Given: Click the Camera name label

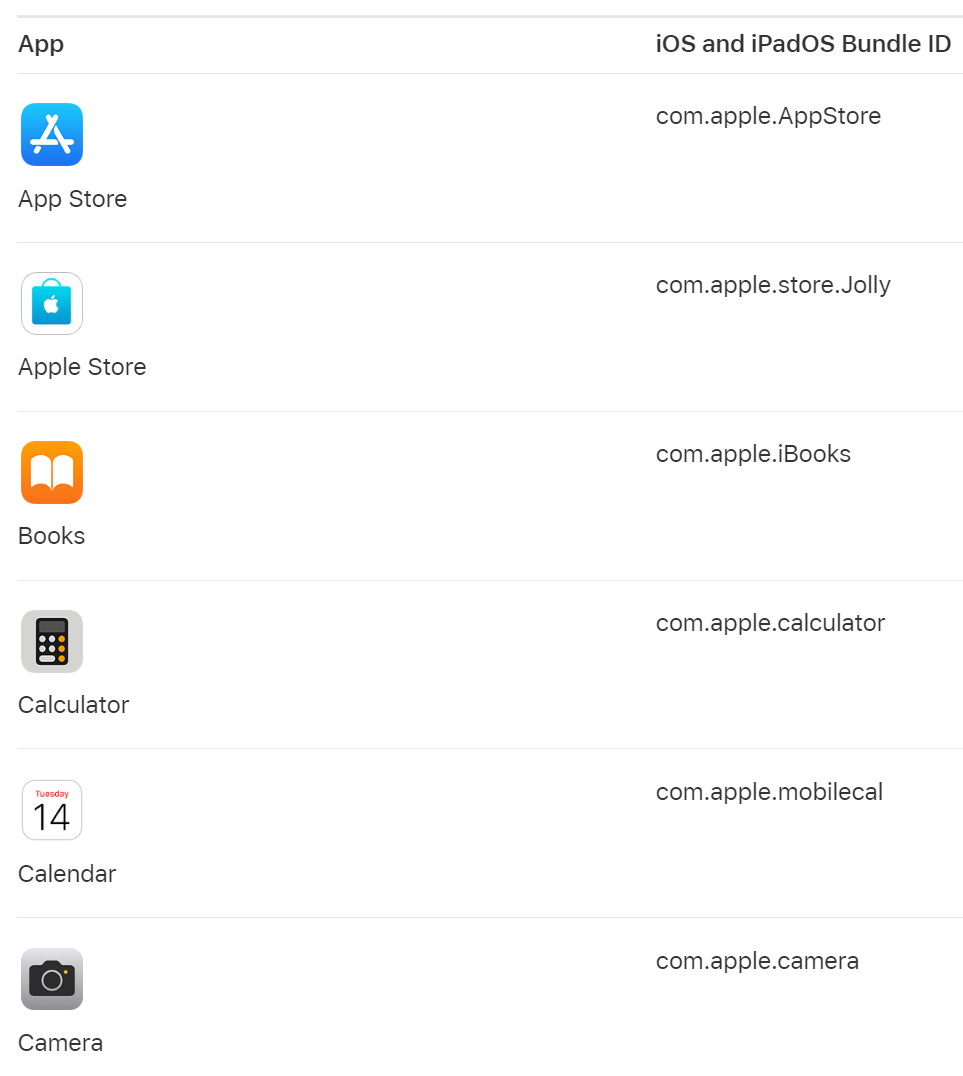Looking at the screenshot, I should 61,1043.
